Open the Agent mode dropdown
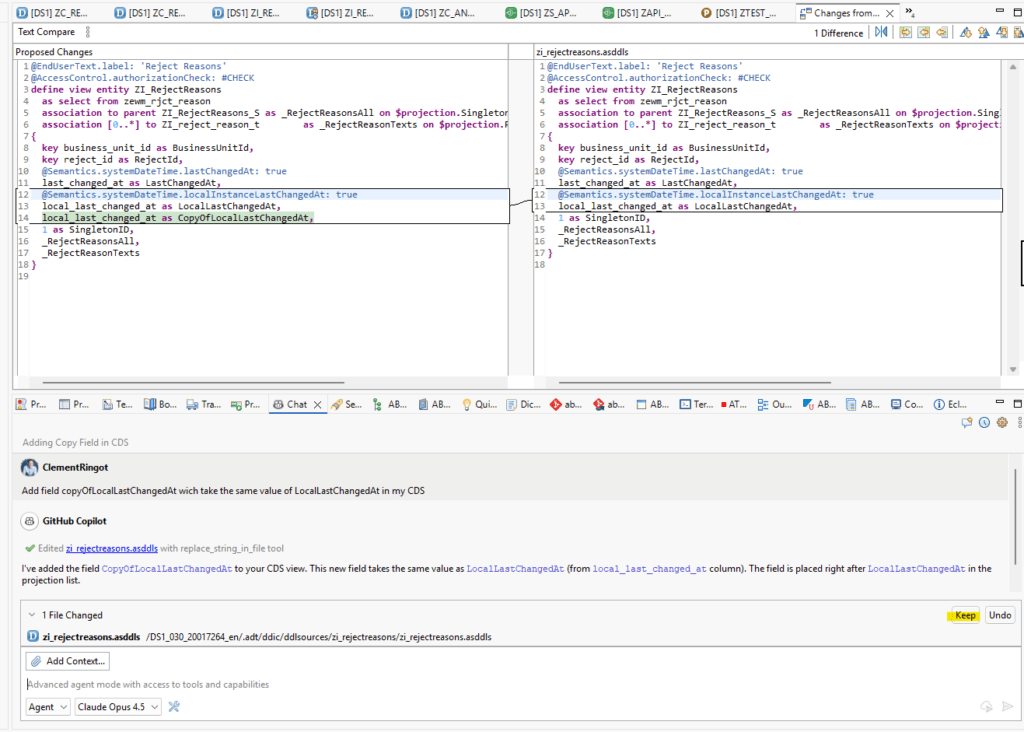The height and width of the screenshot is (732, 1024). (47, 707)
